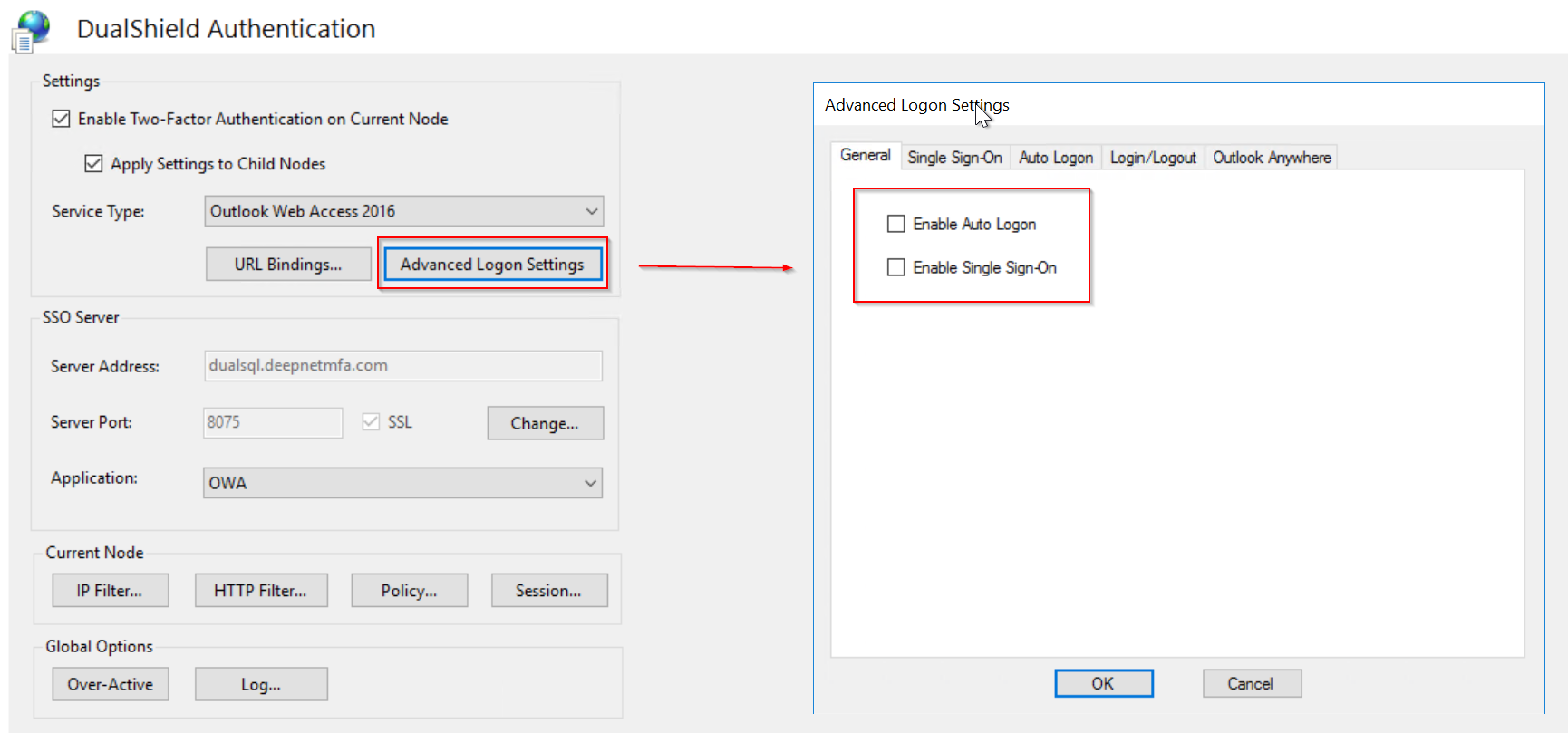Screen dimensions: 1568x733
Task: Click the Session button
Action: [x=548, y=591]
